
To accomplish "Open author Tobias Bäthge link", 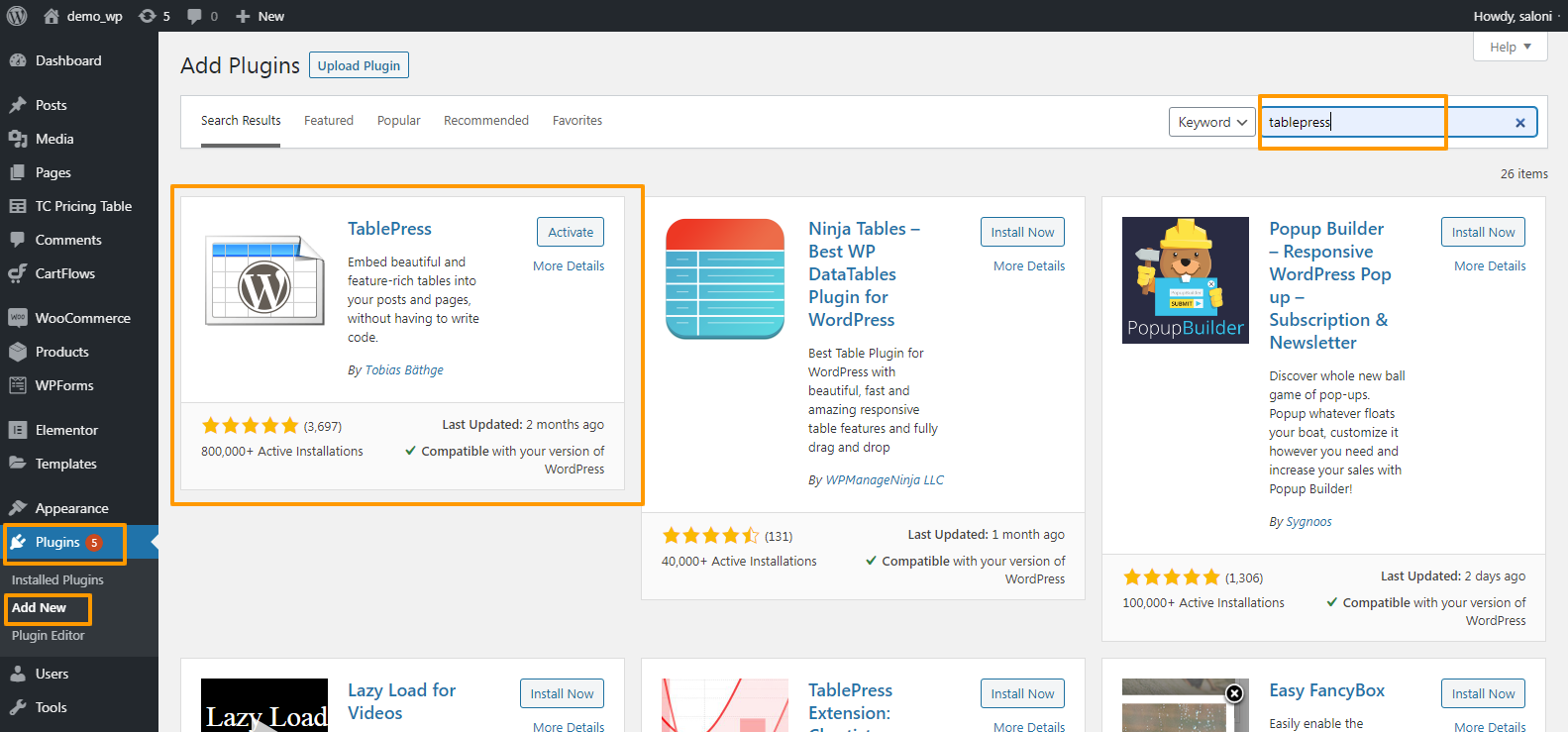I will pos(404,369).
